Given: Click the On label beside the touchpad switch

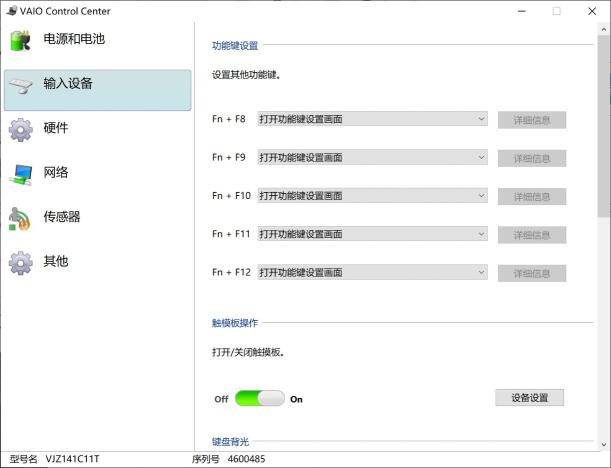Looking at the screenshot, I should tap(296, 399).
